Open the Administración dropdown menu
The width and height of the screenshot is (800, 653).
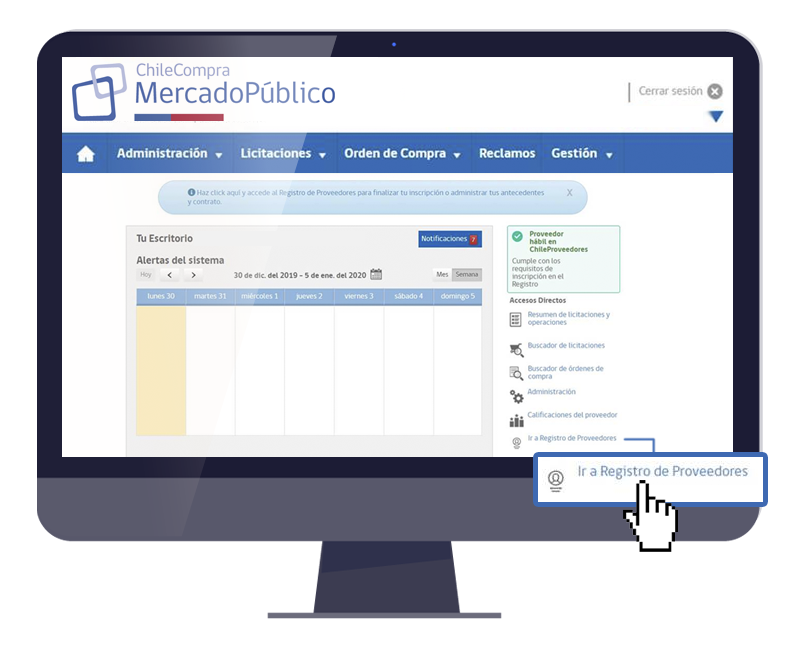click(x=169, y=154)
